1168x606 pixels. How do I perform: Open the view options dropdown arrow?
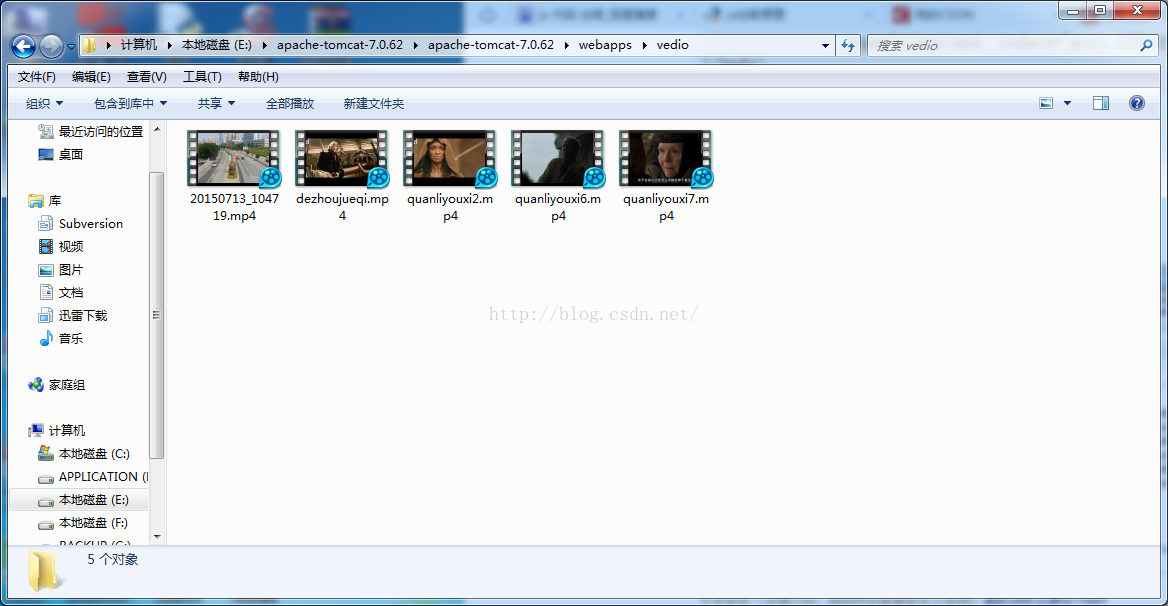click(1067, 103)
